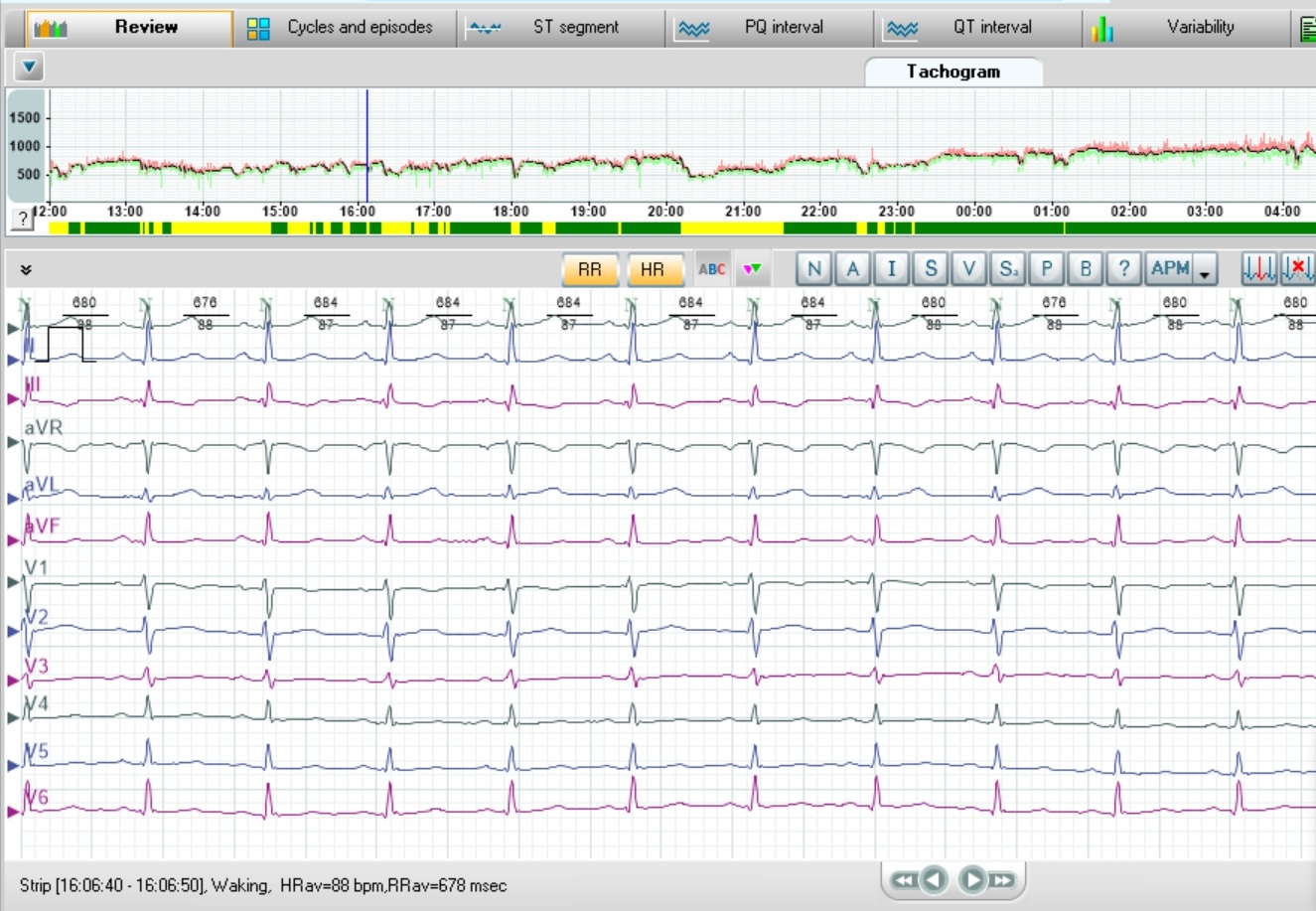Screen dimensions: 1316x911
Task: Toggle the ABC beat labels icon
Action: point(712,269)
